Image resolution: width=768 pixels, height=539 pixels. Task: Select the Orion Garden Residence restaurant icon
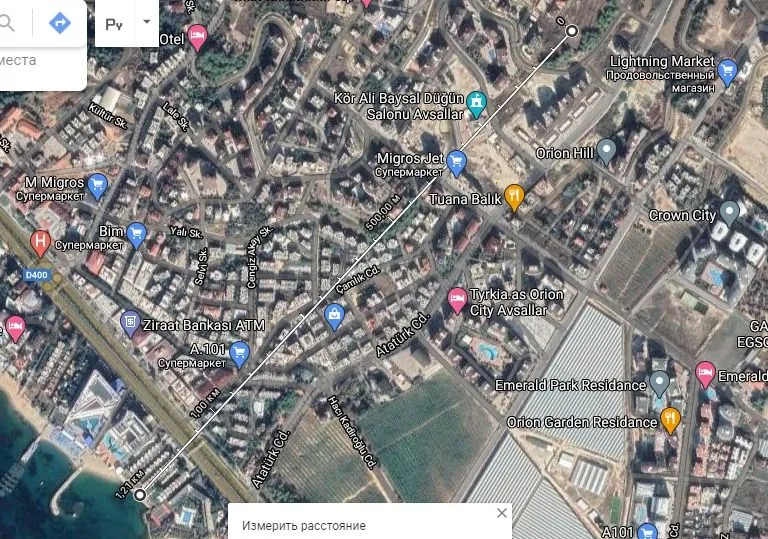click(670, 418)
